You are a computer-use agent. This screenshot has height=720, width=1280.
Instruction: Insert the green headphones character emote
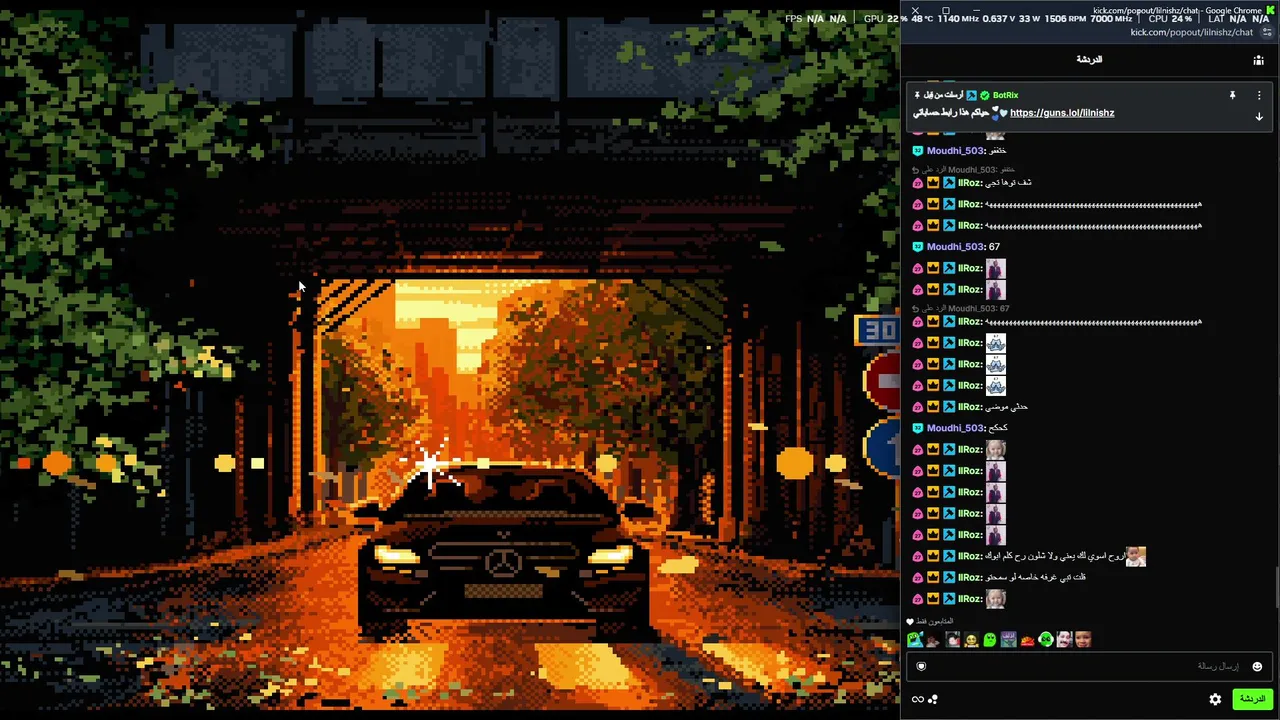1045,640
